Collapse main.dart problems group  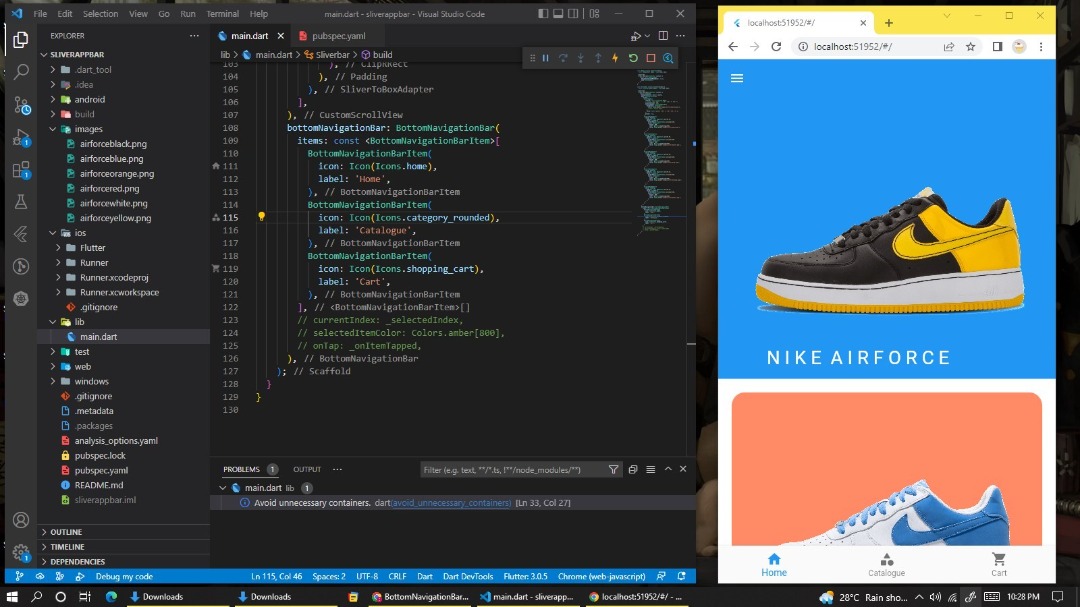click(222, 488)
